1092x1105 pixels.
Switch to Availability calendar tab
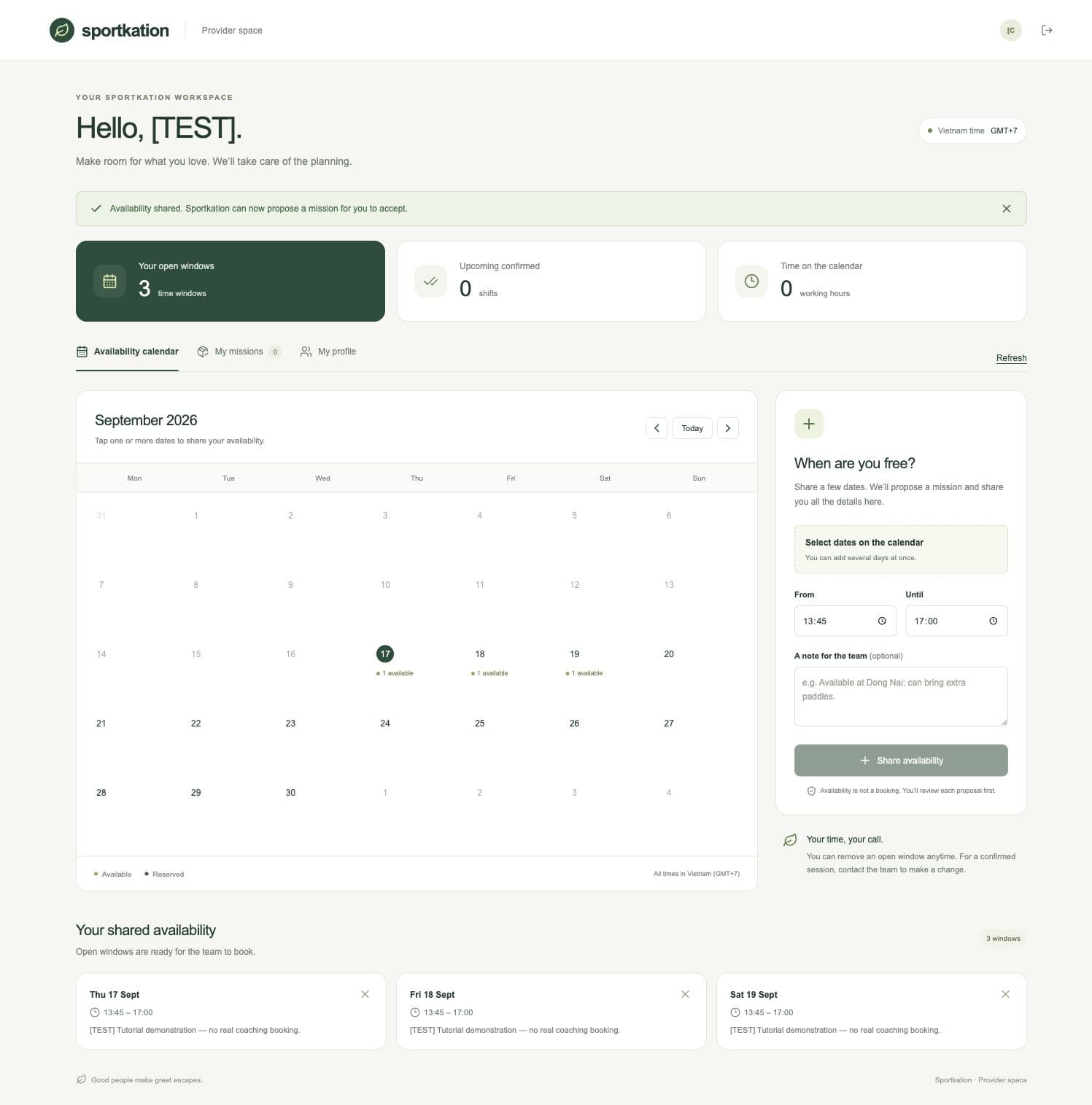(127, 352)
